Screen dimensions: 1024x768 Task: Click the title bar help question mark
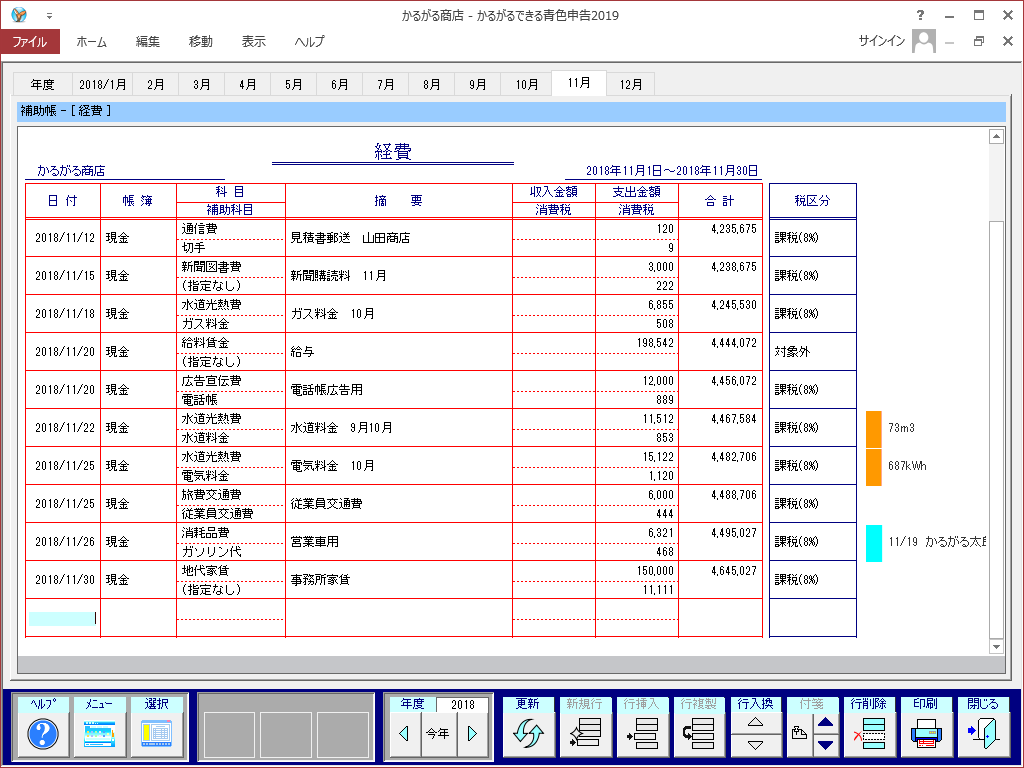920,15
